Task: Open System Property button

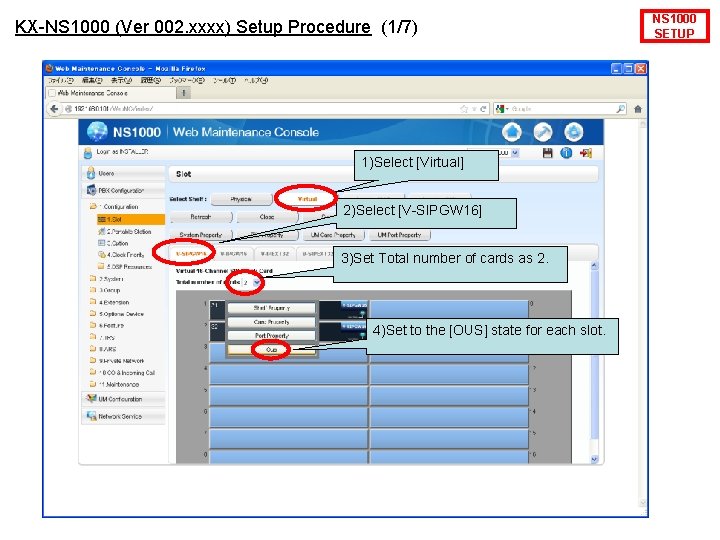Action: [x=201, y=235]
